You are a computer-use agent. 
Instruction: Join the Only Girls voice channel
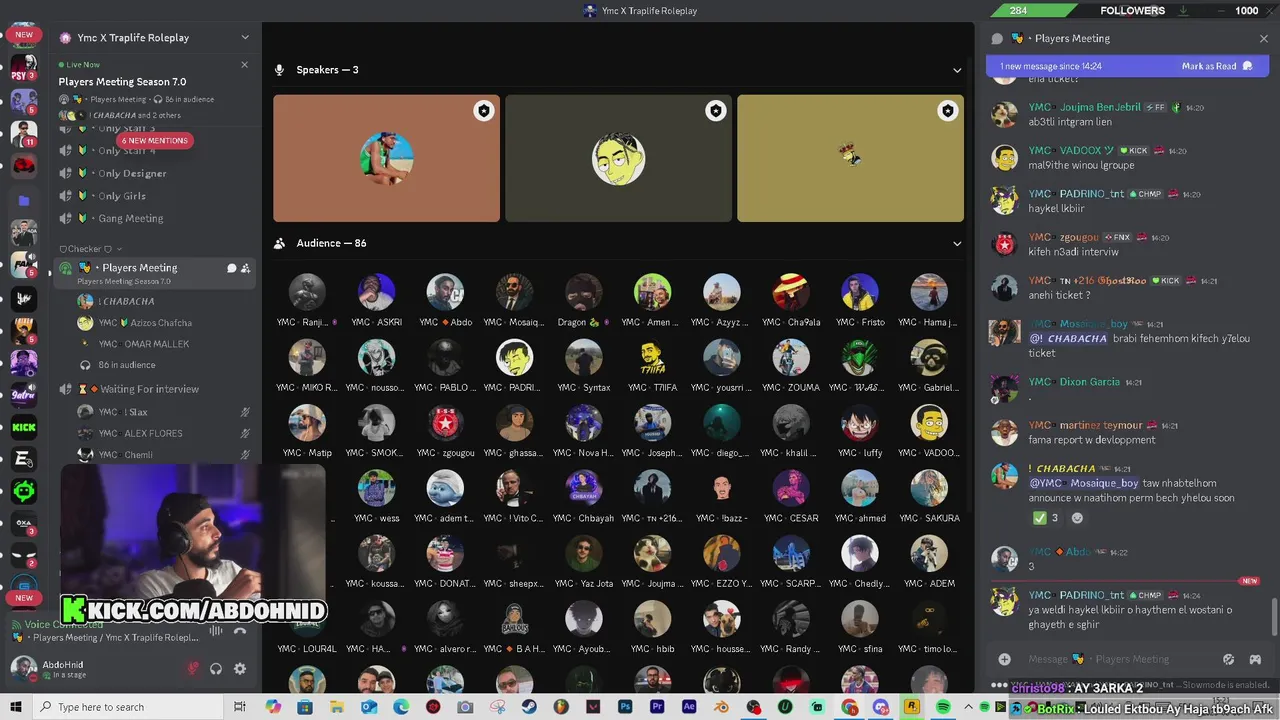coord(122,196)
